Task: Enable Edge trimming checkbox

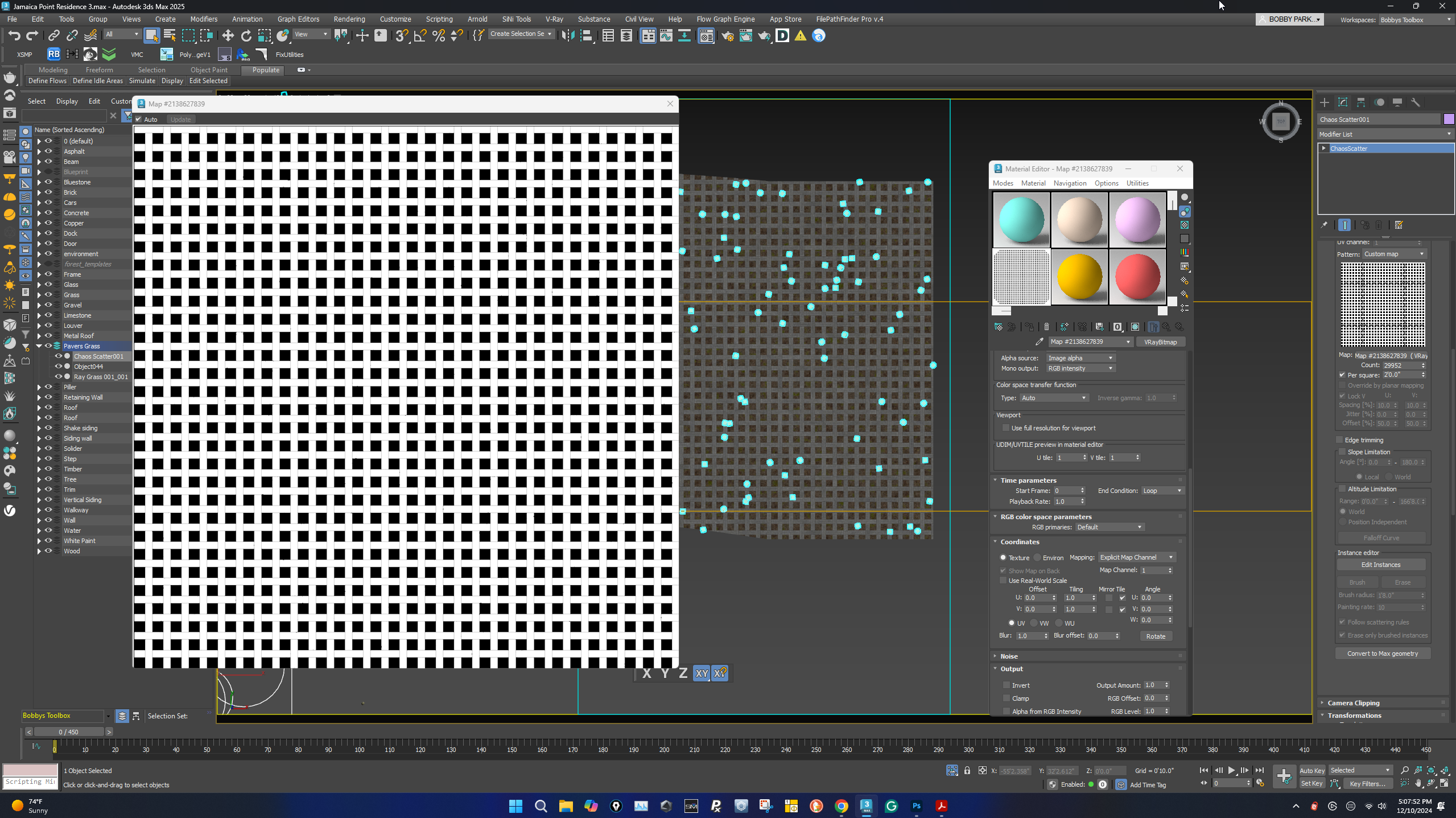Action: 1339,440
